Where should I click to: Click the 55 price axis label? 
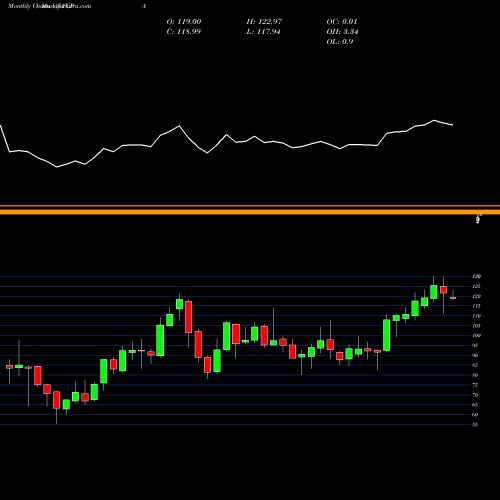pyautogui.click(x=475, y=425)
